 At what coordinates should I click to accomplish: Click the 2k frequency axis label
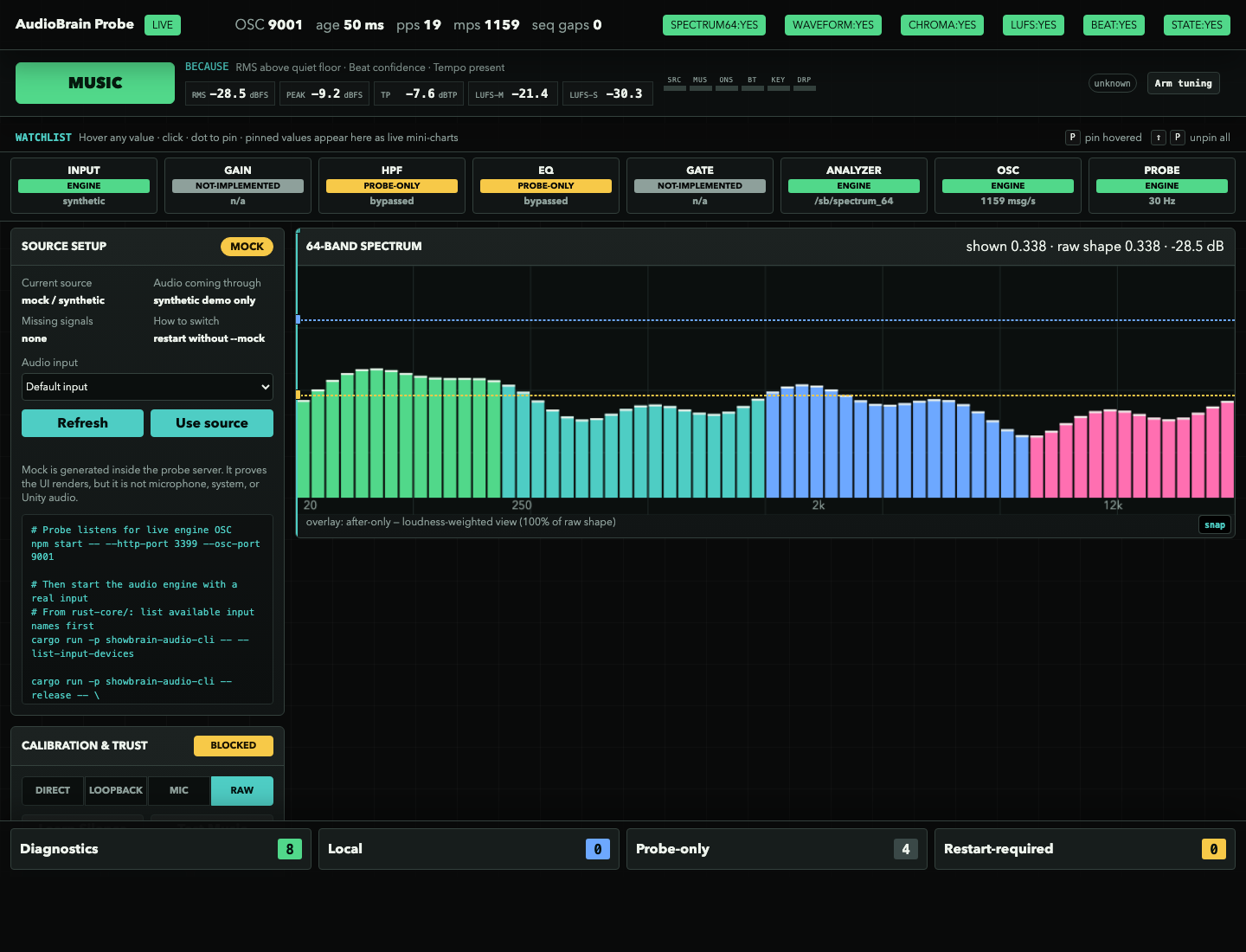(818, 505)
